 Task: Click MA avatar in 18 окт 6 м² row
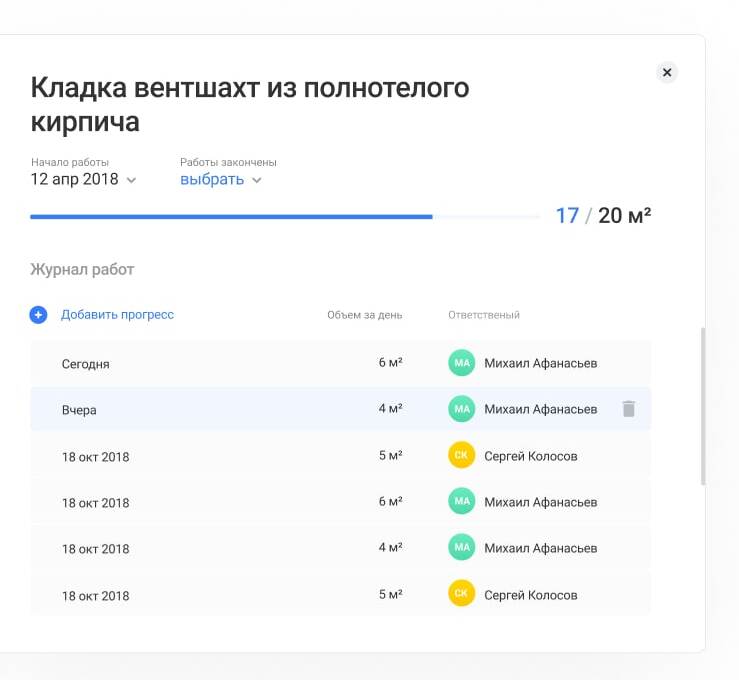461,502
